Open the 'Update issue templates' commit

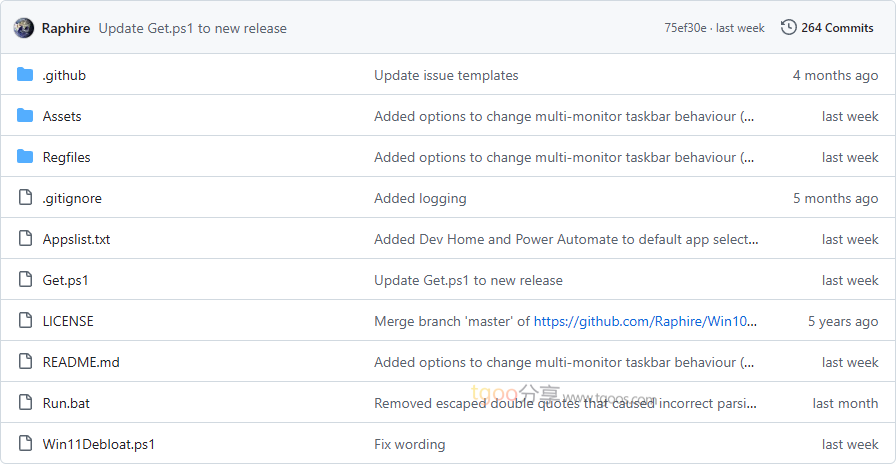click(446, 75)
